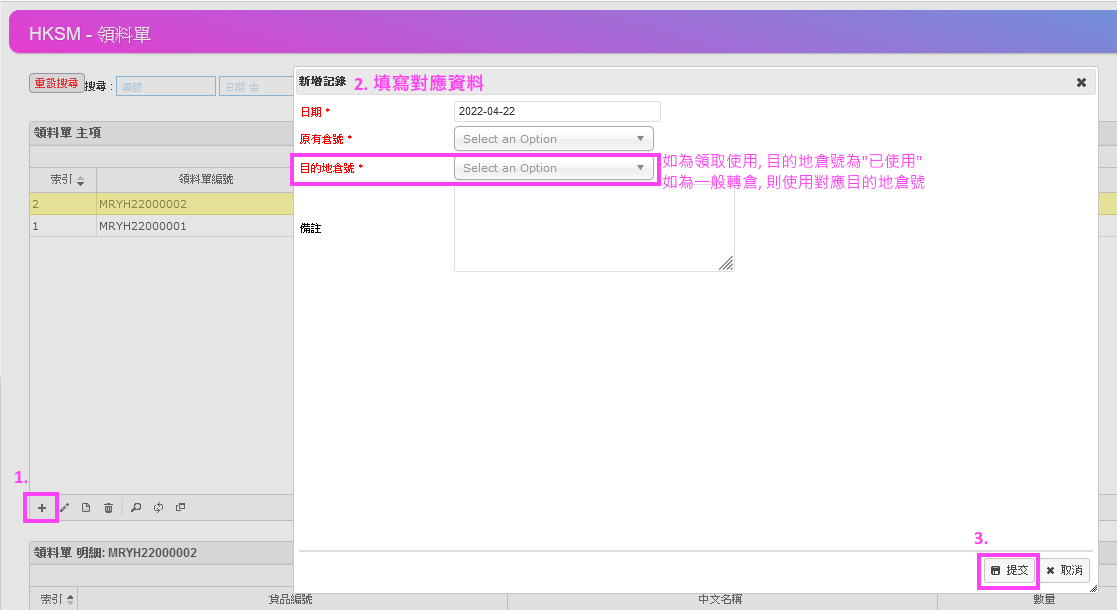Image resolution: width=1117 pixels, height=610 pixels.
Task: Click the duplicate windows icon in the toolbar
Action: (181, 507)
